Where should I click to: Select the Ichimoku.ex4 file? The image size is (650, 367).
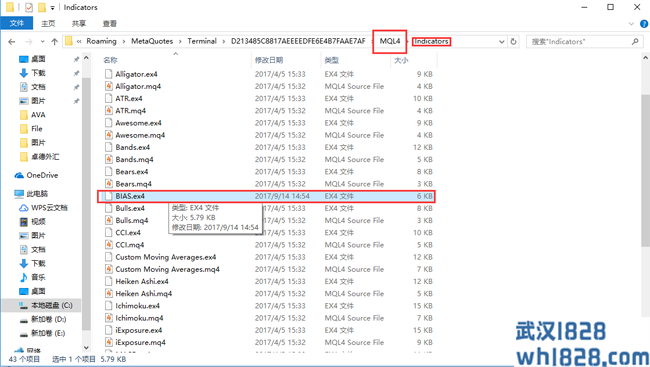[x=138, y=306]
